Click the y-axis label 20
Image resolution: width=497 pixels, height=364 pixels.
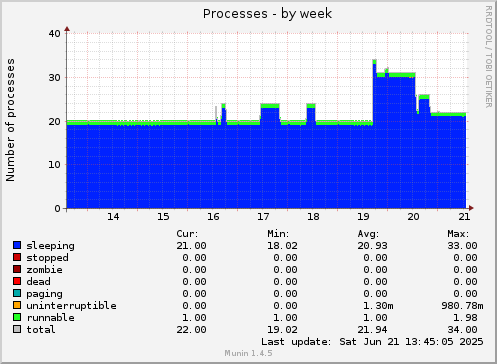click(54, 122)
